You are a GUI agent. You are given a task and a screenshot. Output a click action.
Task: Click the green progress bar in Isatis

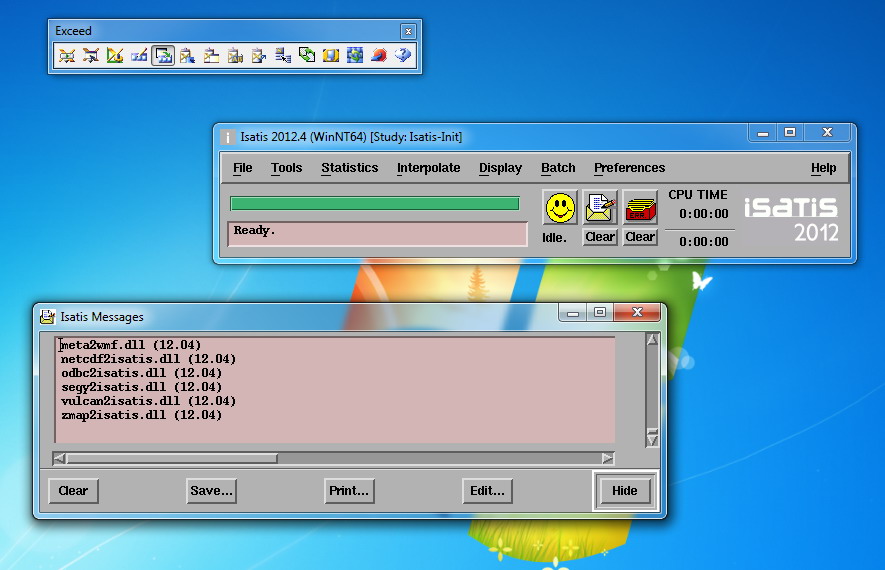point(375,203)
